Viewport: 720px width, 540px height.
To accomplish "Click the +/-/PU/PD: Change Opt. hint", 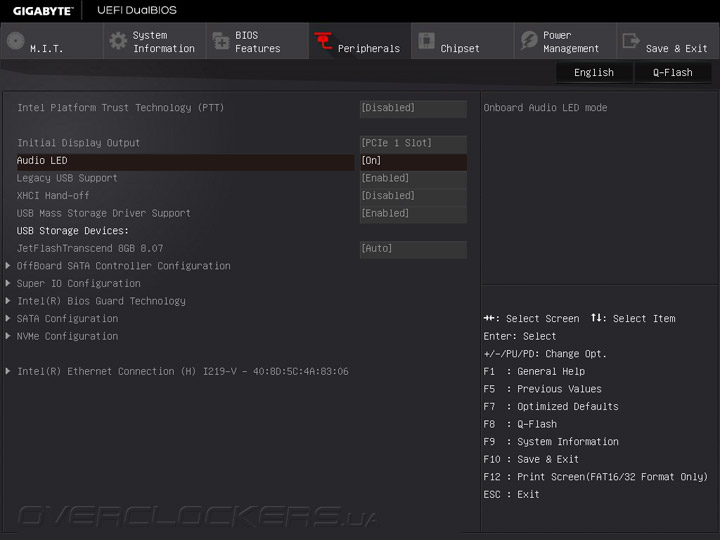I will 545,354.
